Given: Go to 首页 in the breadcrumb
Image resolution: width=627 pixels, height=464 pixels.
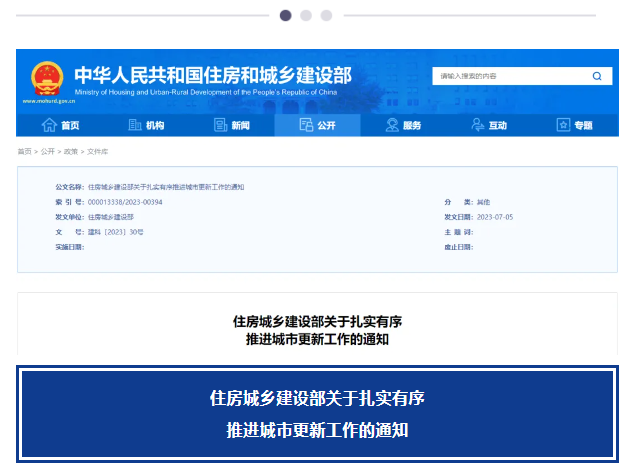Looking at the screenshot, I should tap(24, 151).
